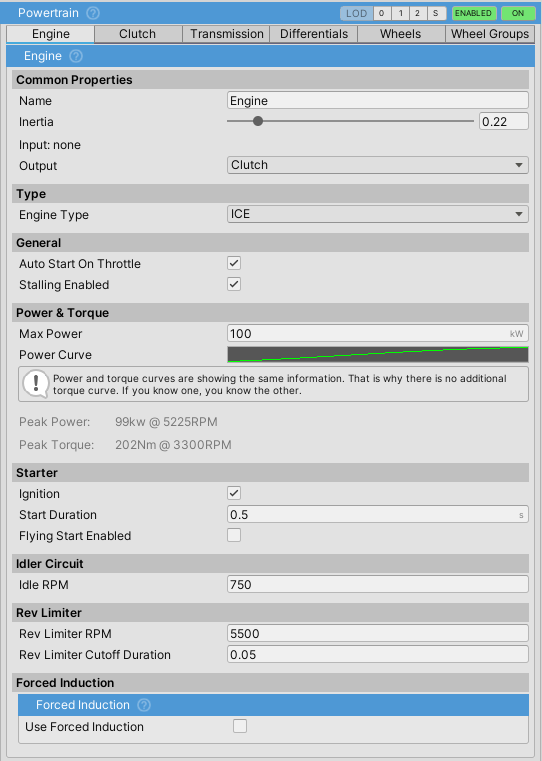Enable Flying Start checkbox
This screenshot has width=542, height=761.
pos(234,535)
